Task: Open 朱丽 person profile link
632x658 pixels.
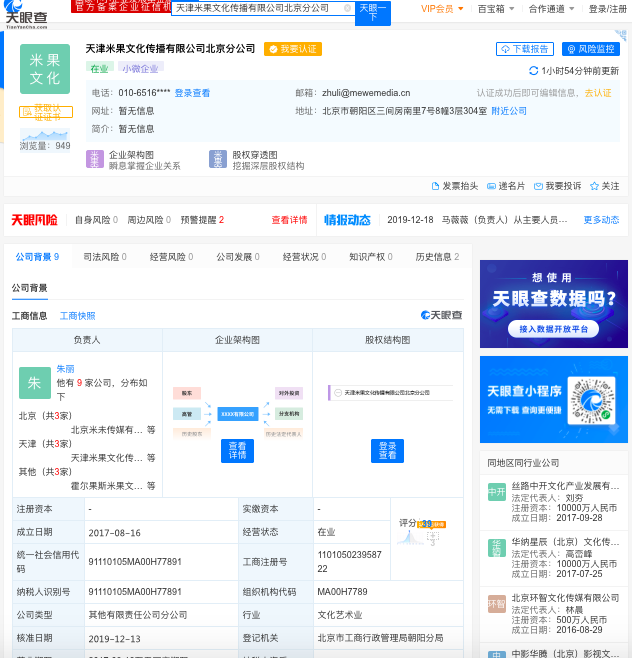Action: [x=65, y=369]
